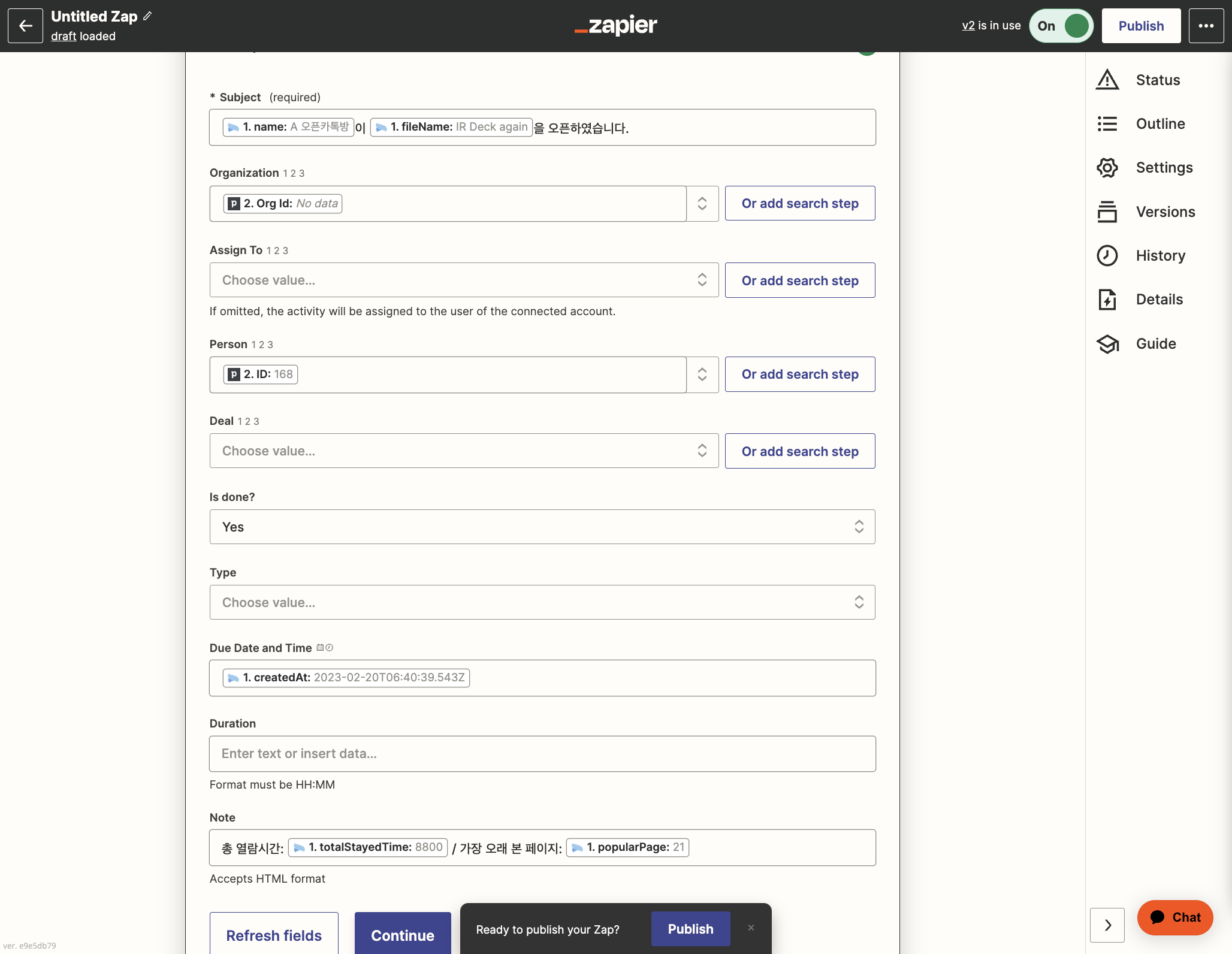Toggle the Zap On switch

(1061, 26)
